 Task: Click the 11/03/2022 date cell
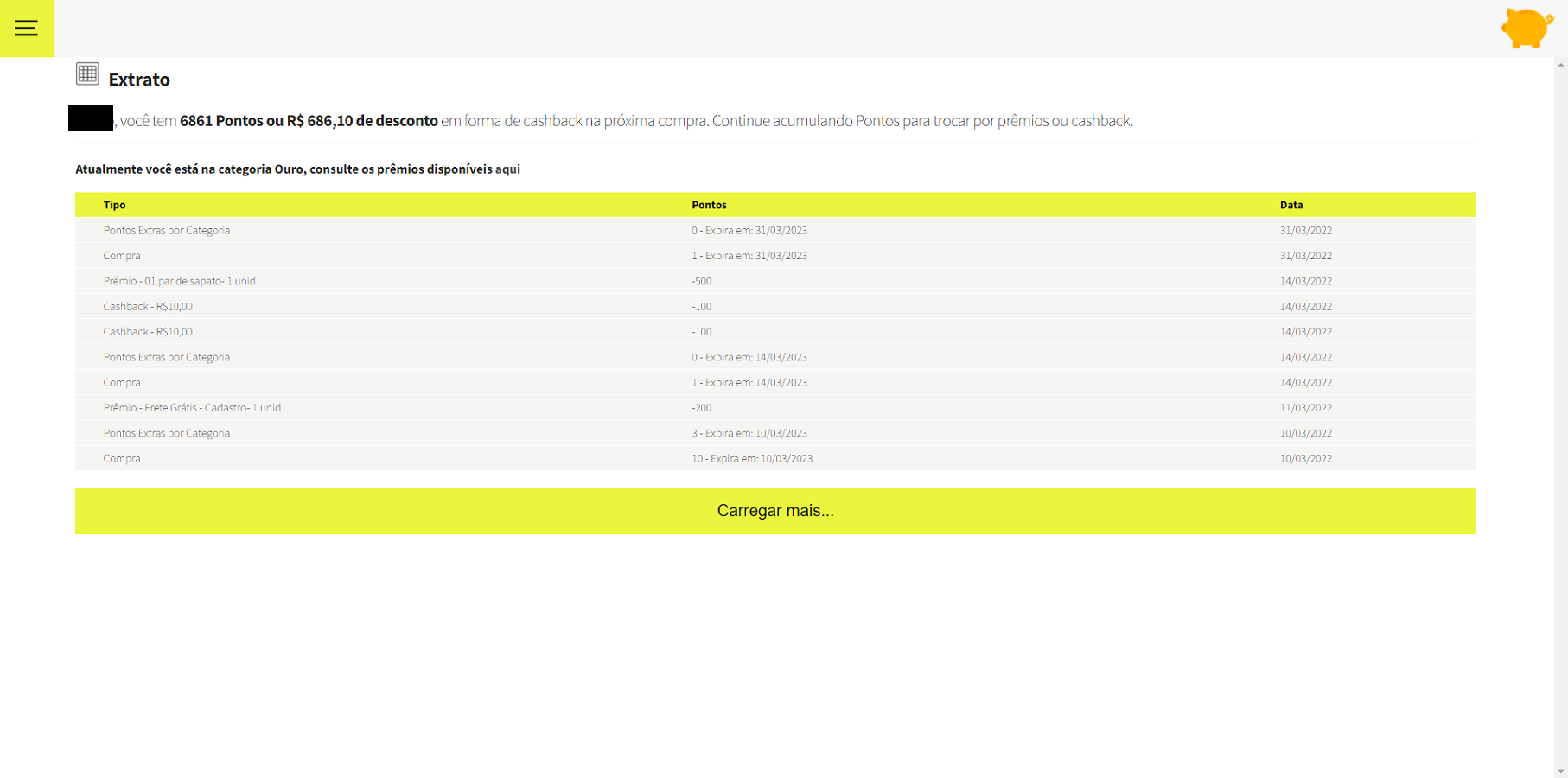click(1305, 408)
